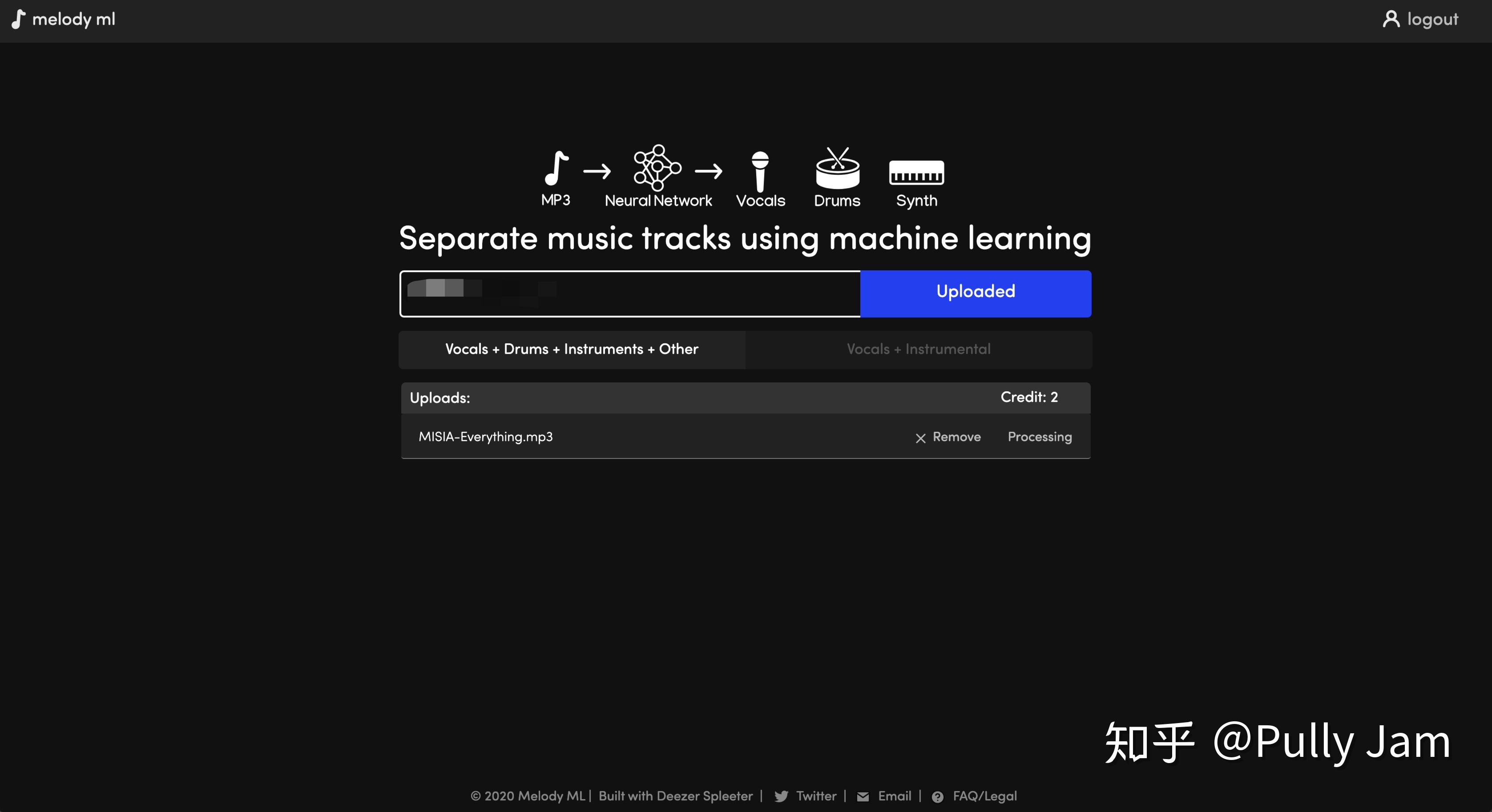Select Vocals + Instrumental separation mode
Screen dimensions: 1492x812
pyautogui.click(x=918, y=350)
